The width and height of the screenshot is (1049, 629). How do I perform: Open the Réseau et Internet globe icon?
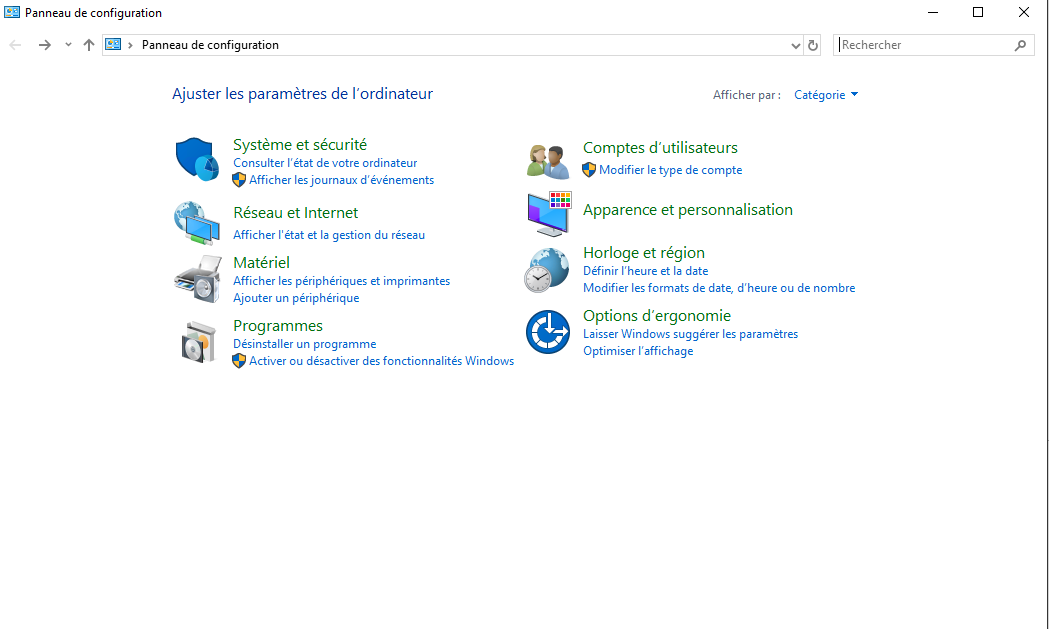tap(197, 223)
